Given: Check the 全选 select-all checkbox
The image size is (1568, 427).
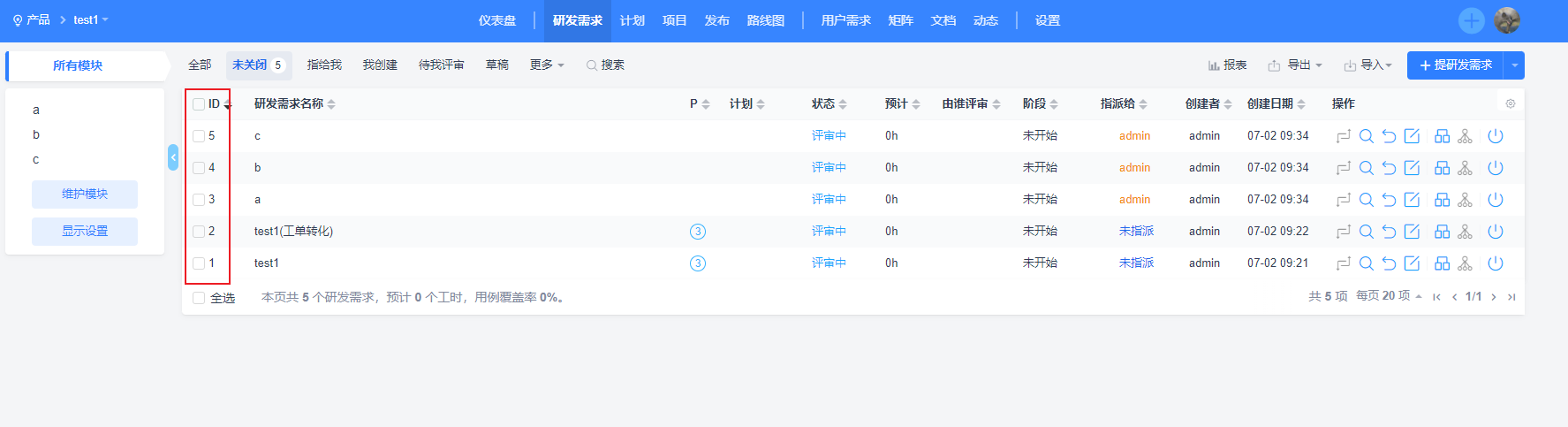Looking at the screenshot, I should pyautogui.click(x=199, y=298).
